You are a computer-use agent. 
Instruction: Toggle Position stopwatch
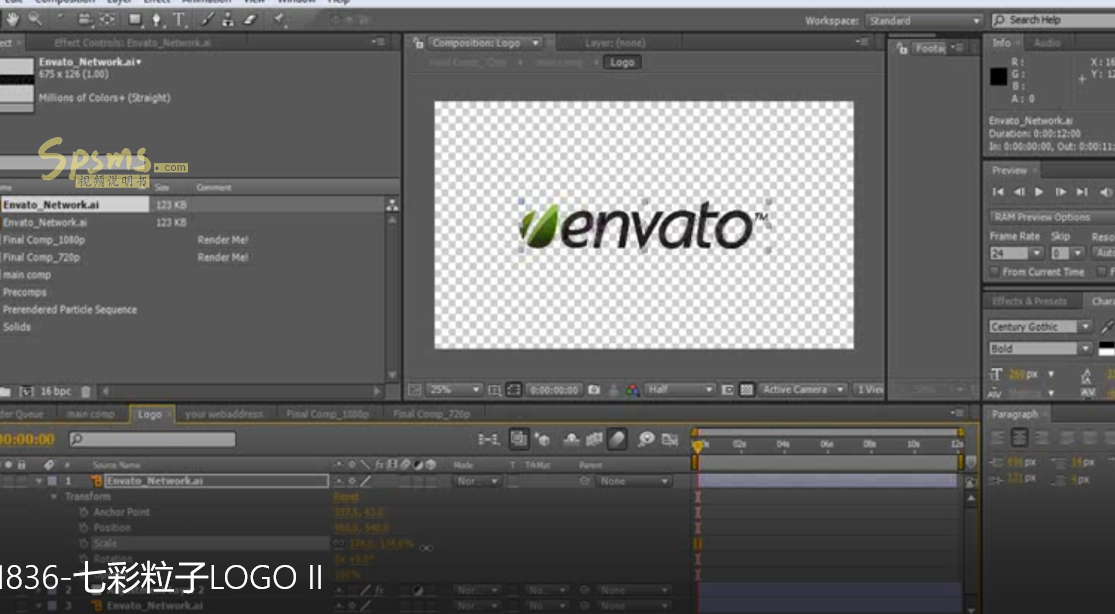point(84,528)
